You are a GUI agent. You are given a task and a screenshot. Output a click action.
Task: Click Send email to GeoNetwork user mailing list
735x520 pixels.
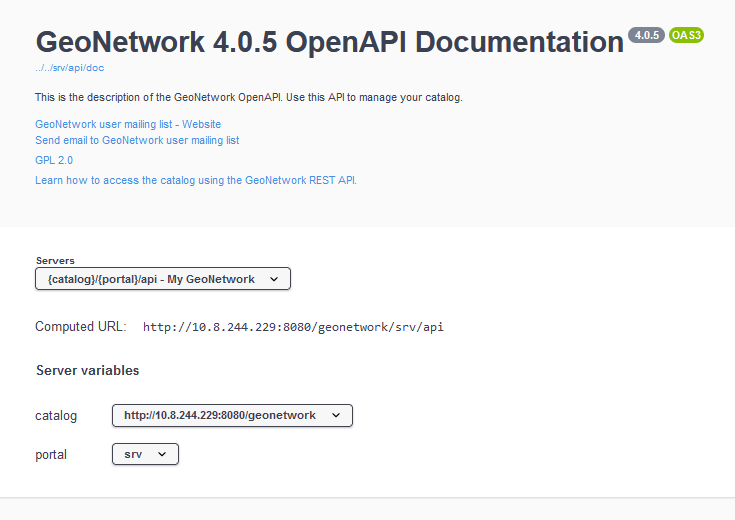coord(137,140)
